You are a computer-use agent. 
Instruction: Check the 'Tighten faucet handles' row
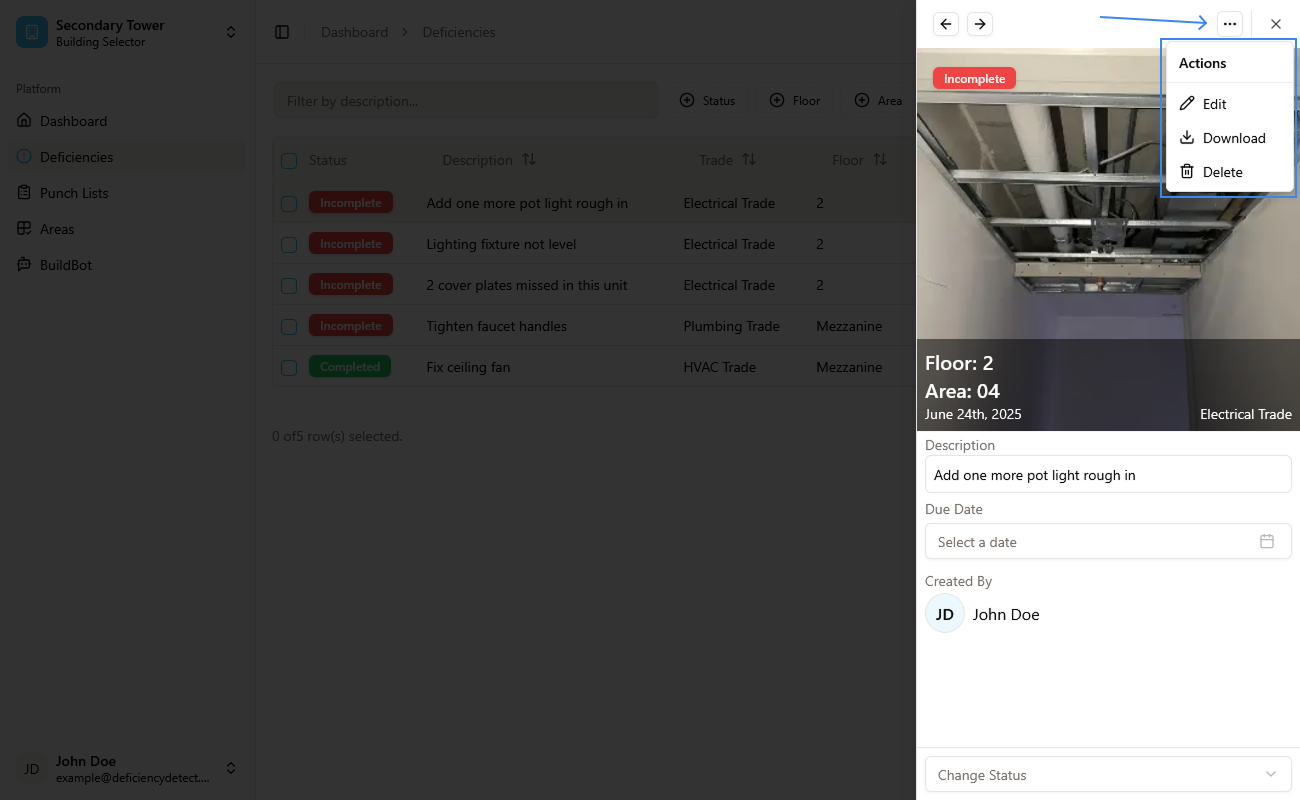[289, 327]
